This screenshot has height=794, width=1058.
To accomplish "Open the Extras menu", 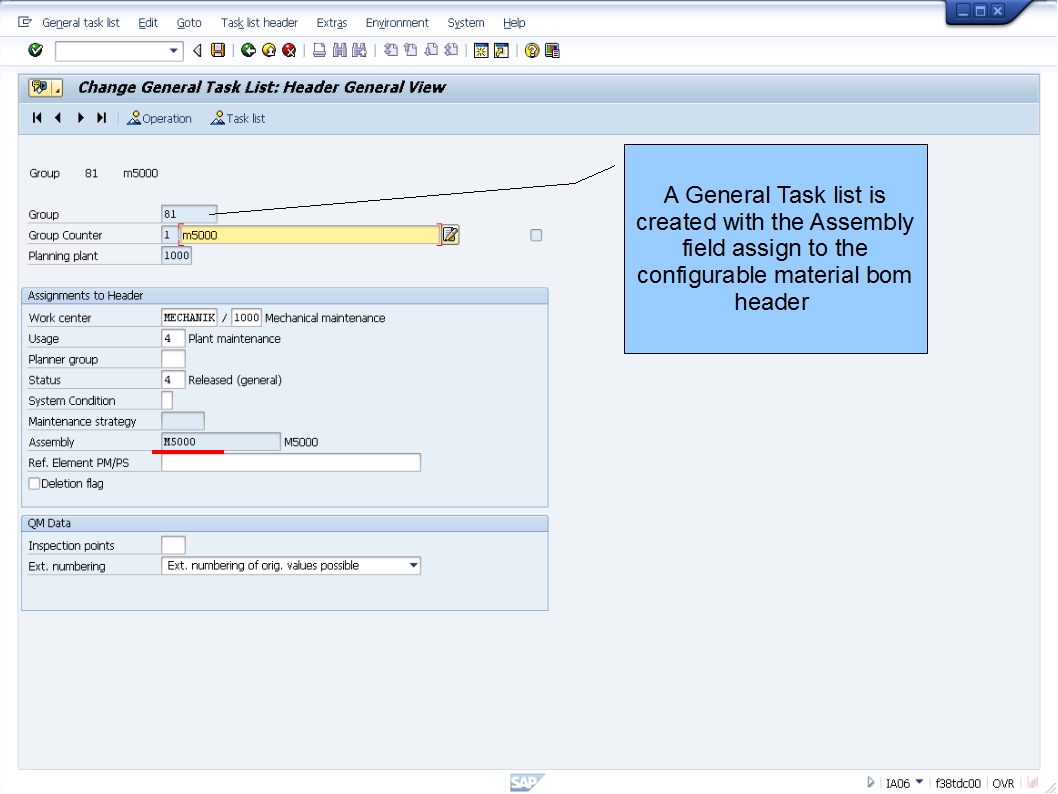I will (x=331, y=22).
